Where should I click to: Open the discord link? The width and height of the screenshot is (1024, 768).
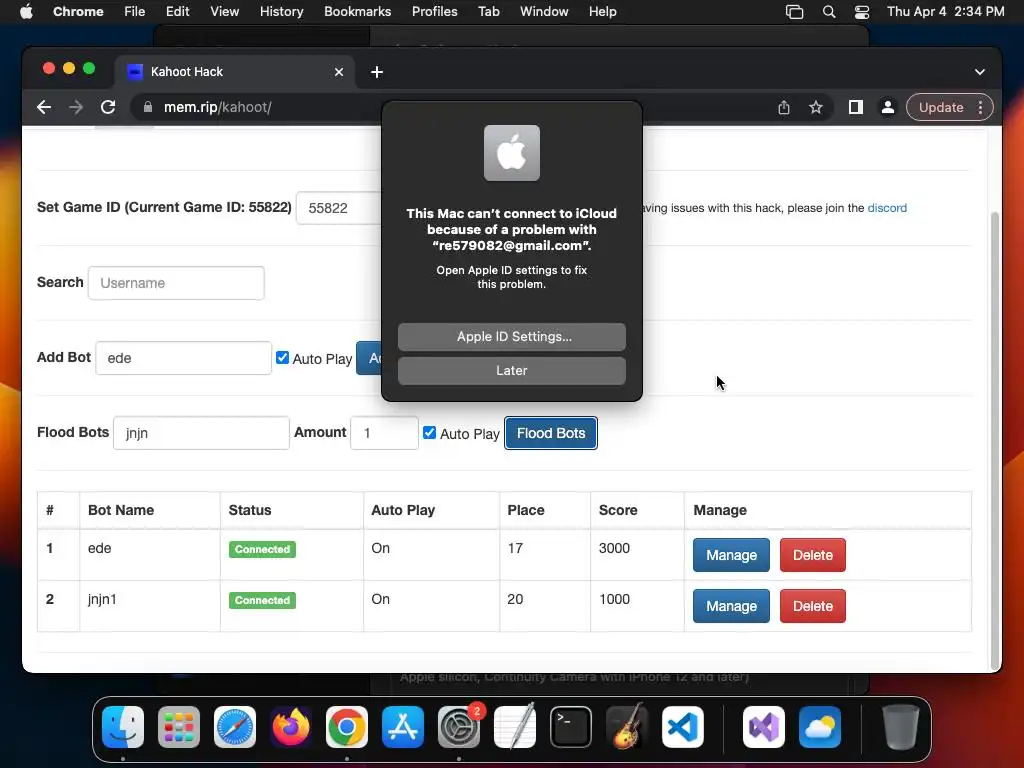[x=887, y=208]
